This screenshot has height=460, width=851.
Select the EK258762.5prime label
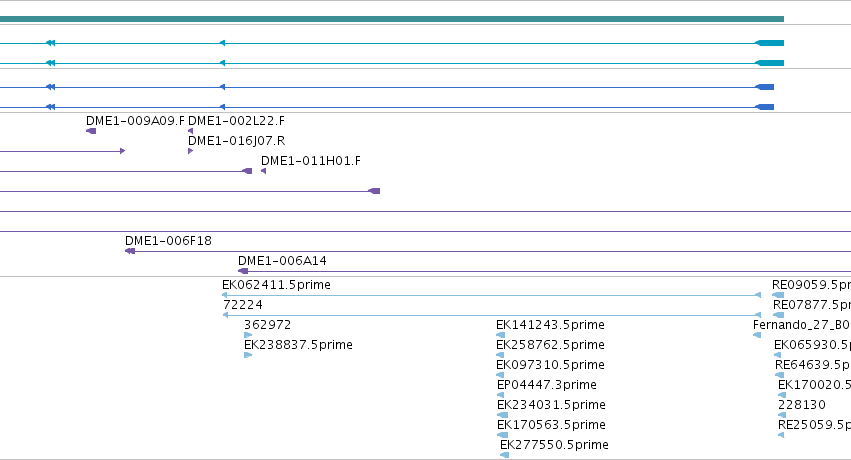click(550, 345)
